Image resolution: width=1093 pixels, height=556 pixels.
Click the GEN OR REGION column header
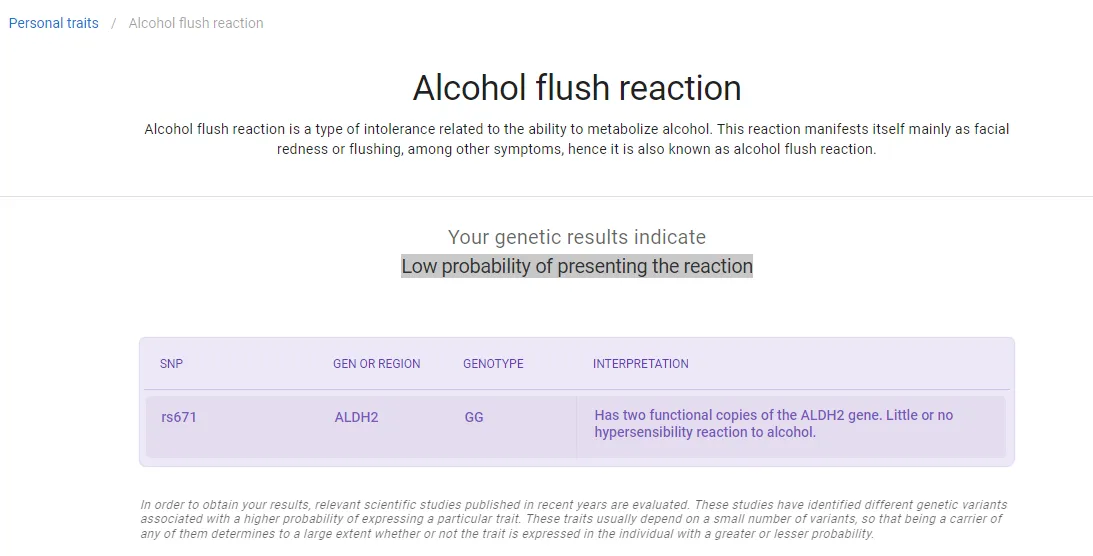pos(376,364)
